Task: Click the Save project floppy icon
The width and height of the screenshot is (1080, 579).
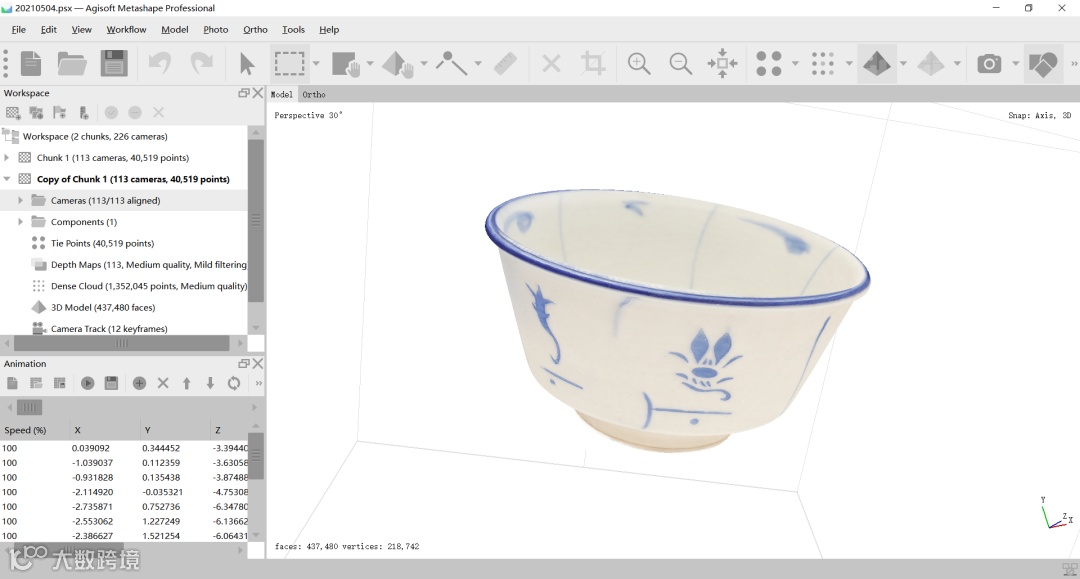Action: [x=114, y=63]
